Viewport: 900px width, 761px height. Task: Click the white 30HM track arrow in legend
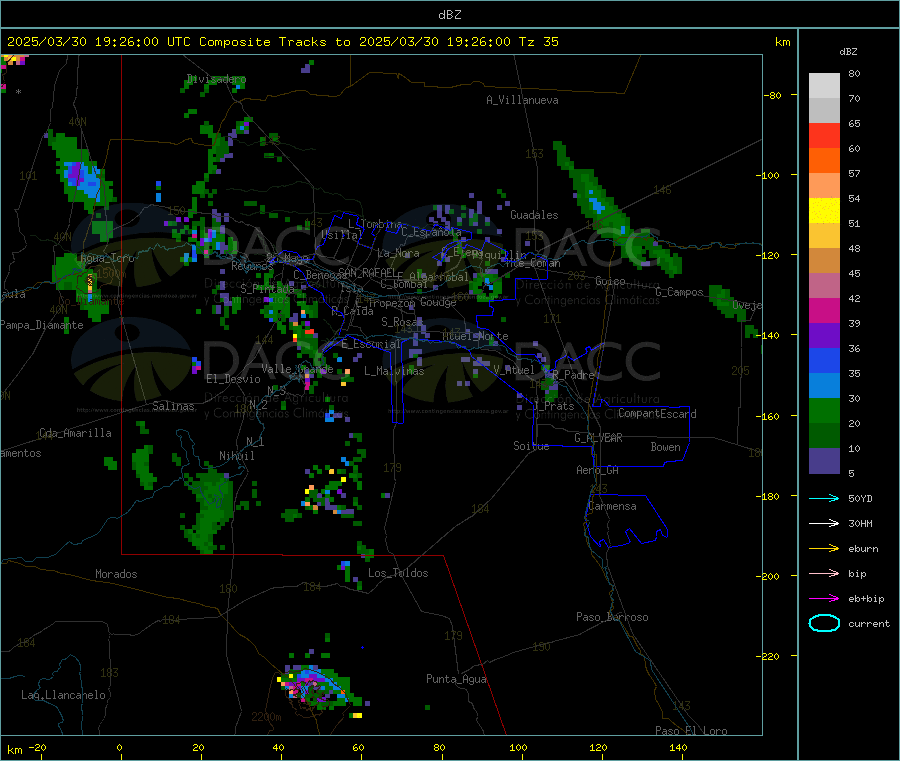(x=824, y=523)
